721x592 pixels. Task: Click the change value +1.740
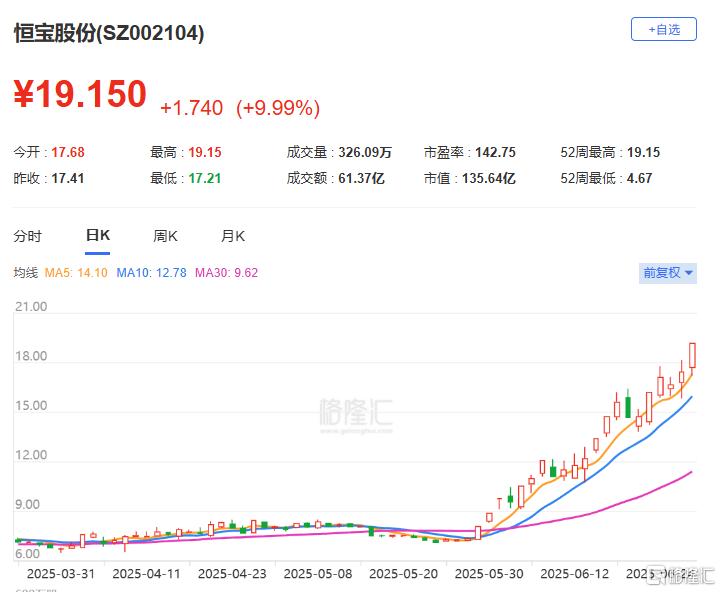pos(191,108)
